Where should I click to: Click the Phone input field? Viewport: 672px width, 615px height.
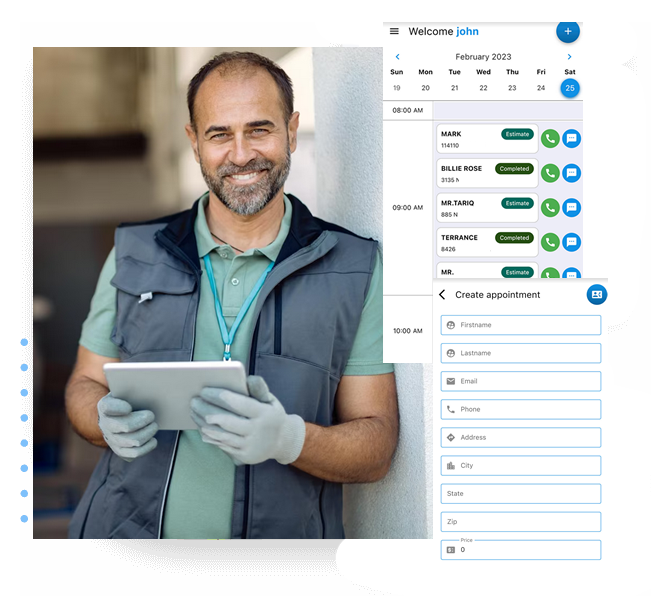pos(521,409)
